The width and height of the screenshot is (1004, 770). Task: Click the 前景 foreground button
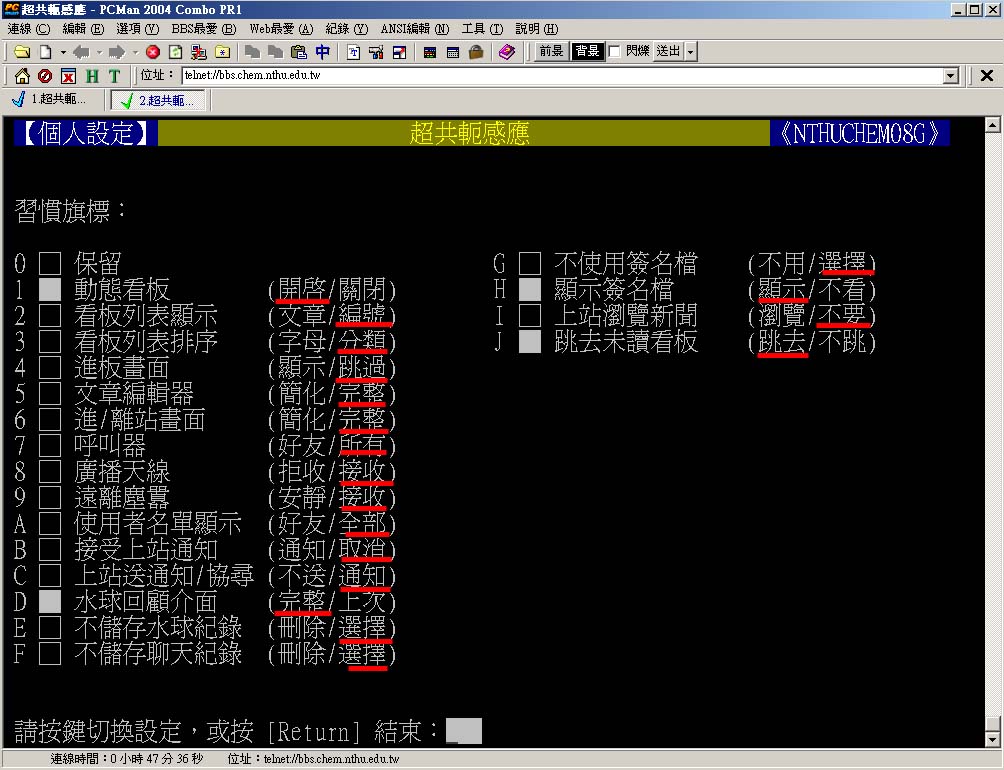point(551,52)
